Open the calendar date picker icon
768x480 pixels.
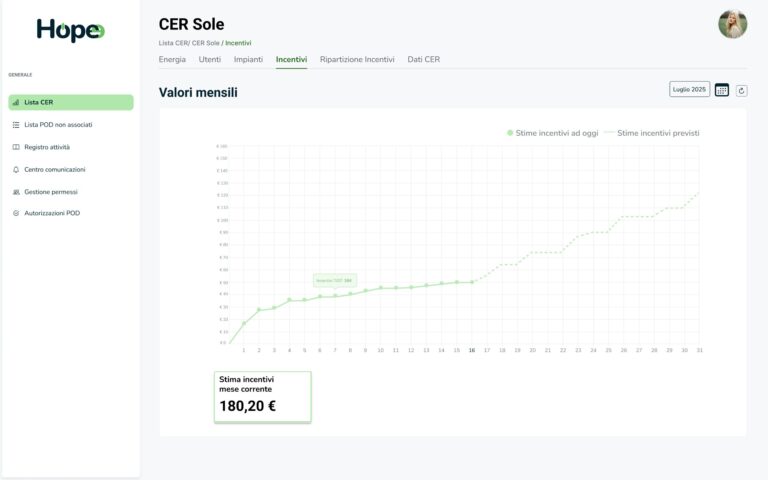coord(722,90)
